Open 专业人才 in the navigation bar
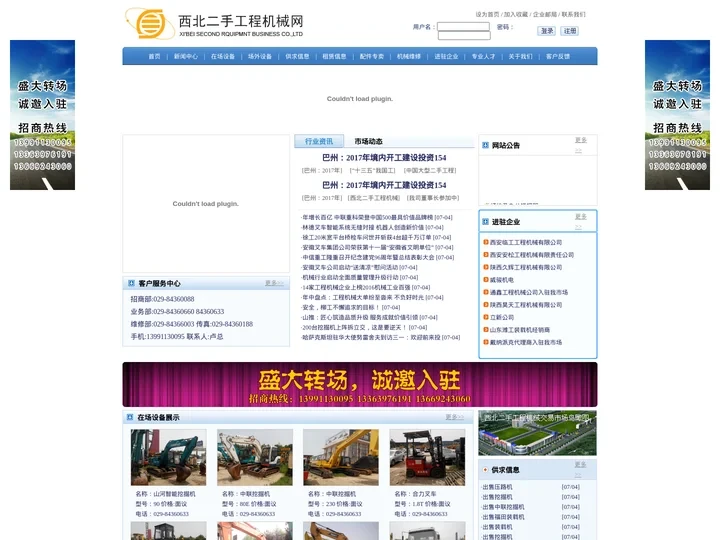 [x=483, y=57]
